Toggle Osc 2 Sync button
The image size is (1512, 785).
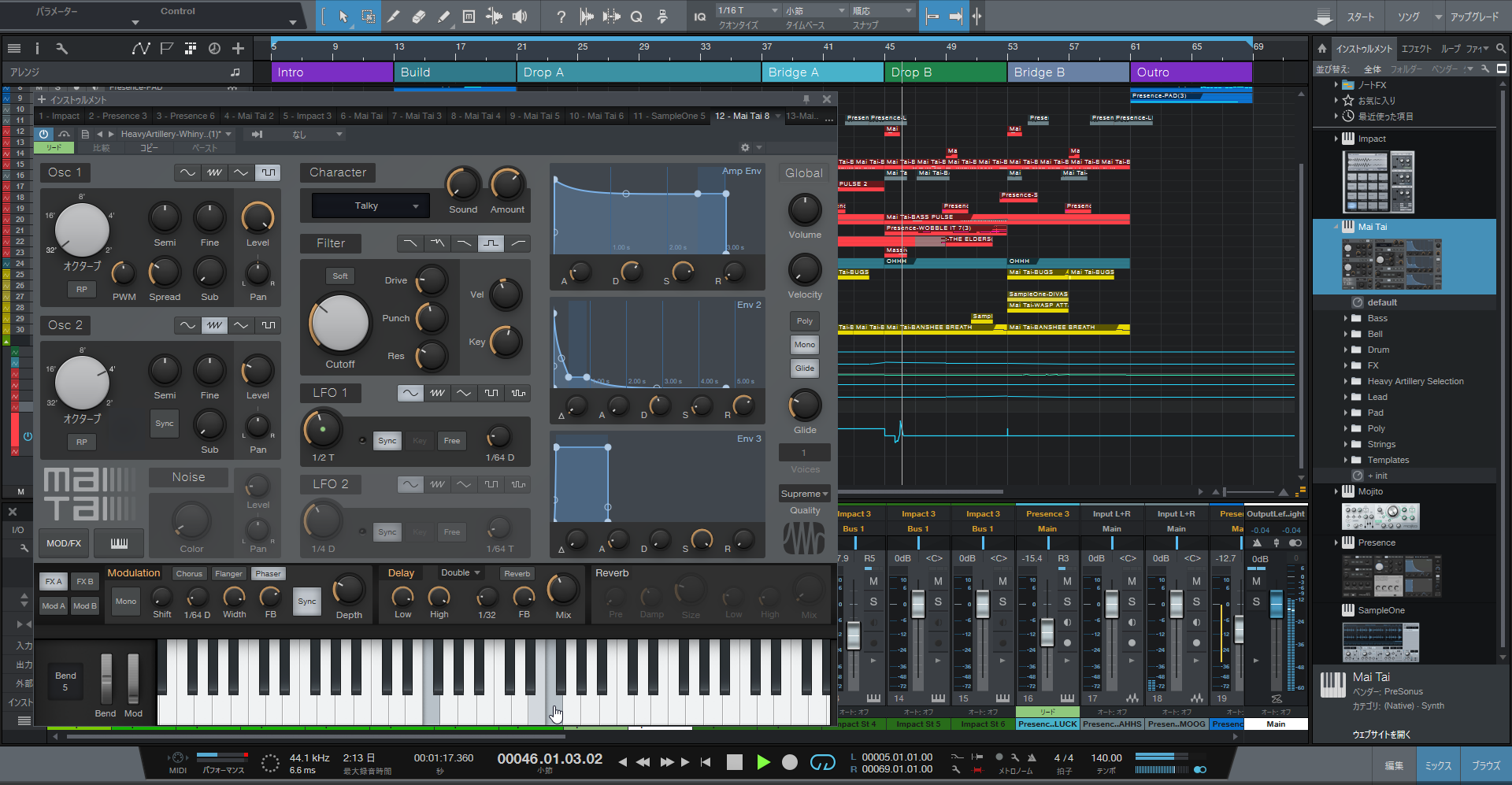point(164,424)
